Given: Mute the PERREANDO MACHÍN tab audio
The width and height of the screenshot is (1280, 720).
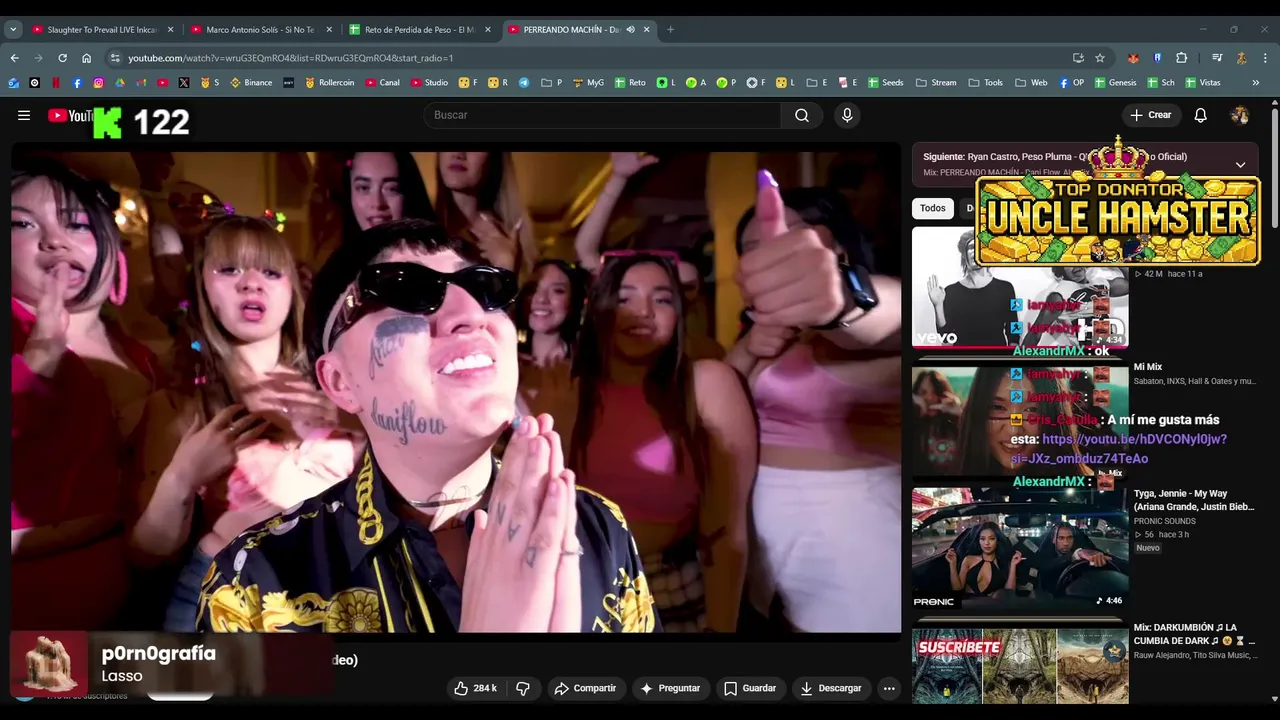Looking at the screenshot, I should pyautogui.click(x=630, y=29).
